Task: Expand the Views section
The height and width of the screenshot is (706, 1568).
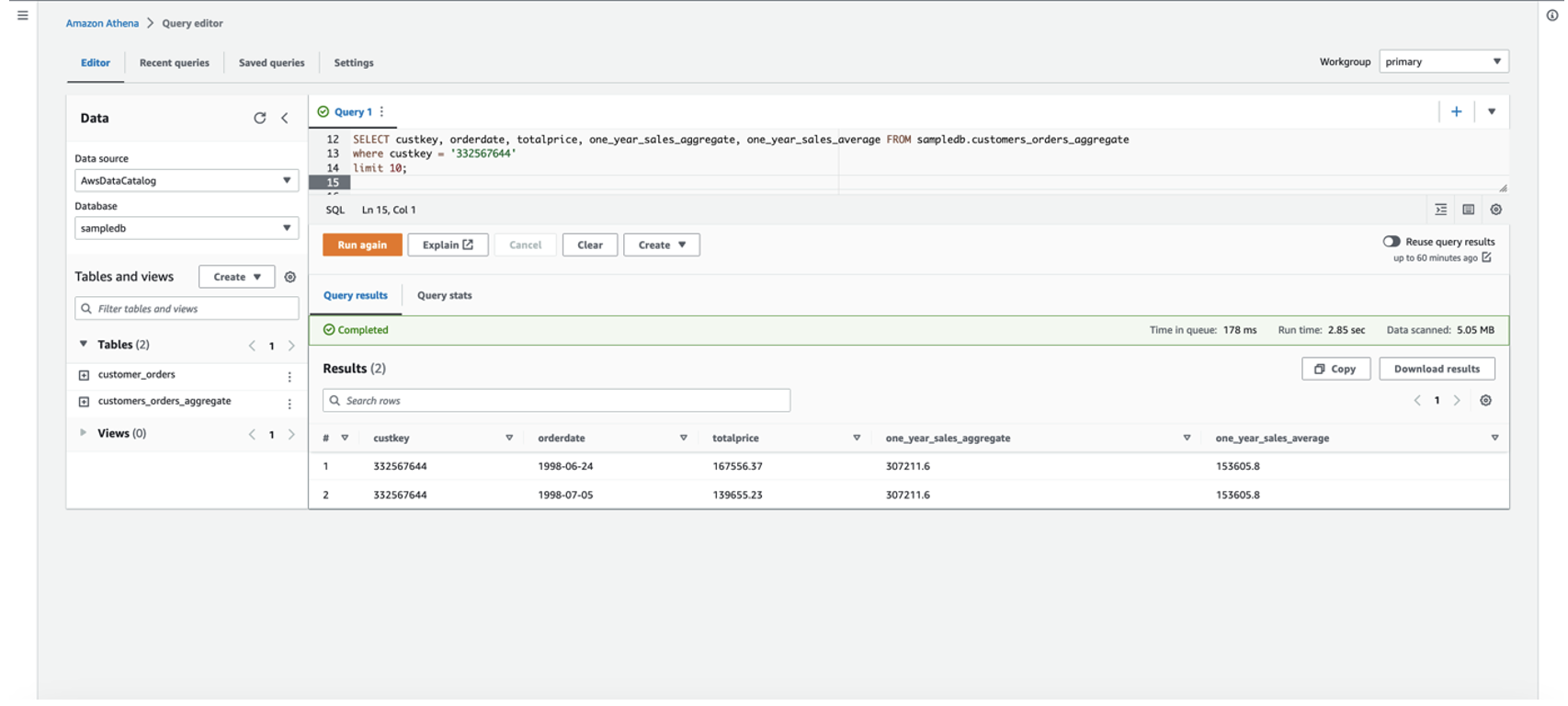Action: tap(84, 432)
